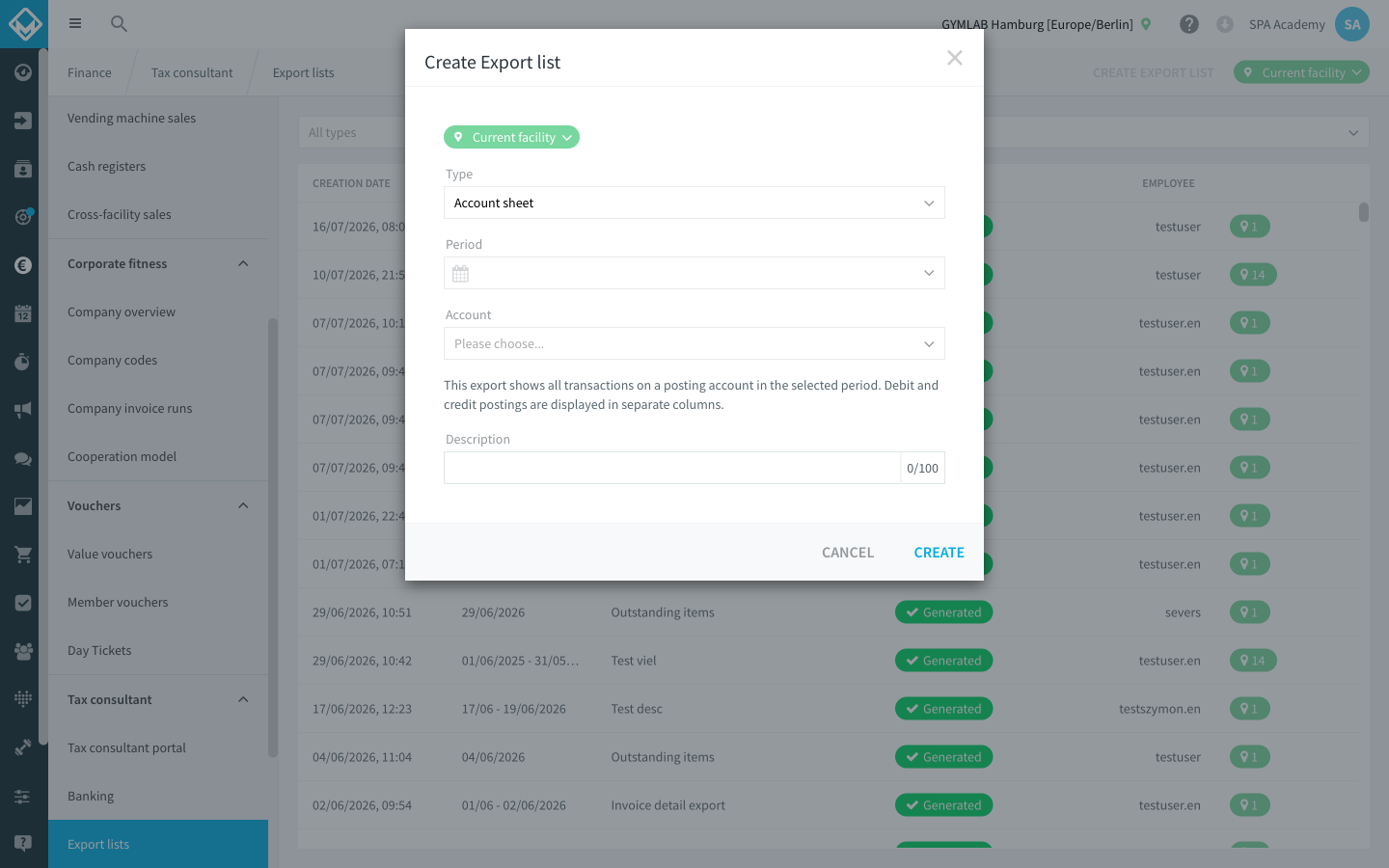Click the help question mark icon
The height and width of the screenshot is (868, 1389).
[x=1189, y=24]
